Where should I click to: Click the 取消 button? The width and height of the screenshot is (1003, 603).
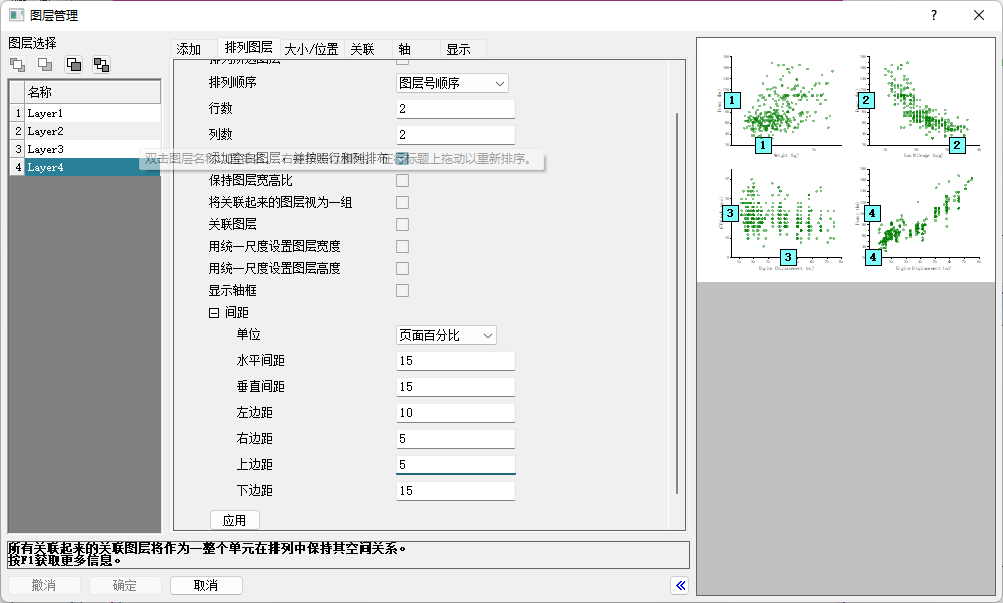(x=206, y=585)
